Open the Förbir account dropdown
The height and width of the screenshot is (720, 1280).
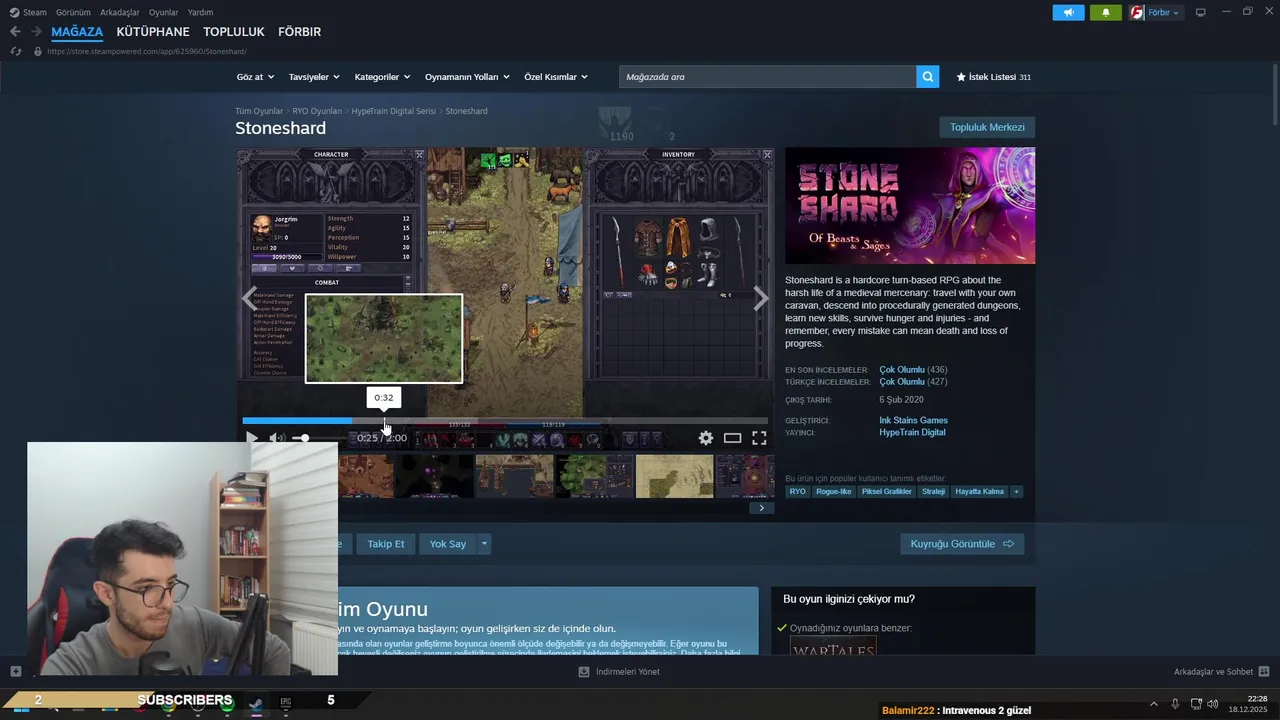1155,13
